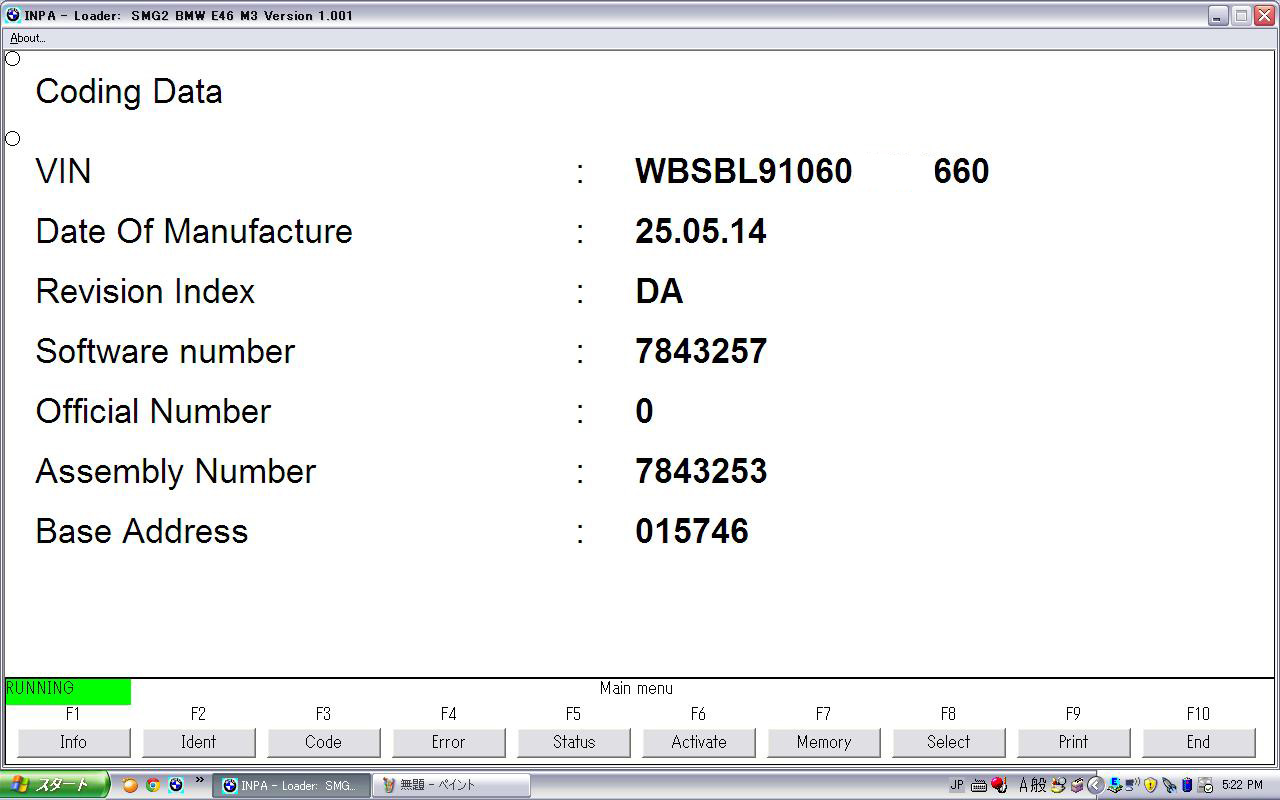Click the VIN label
Viewport: 1280px width, 800px height.
click(x=63, y=171)
